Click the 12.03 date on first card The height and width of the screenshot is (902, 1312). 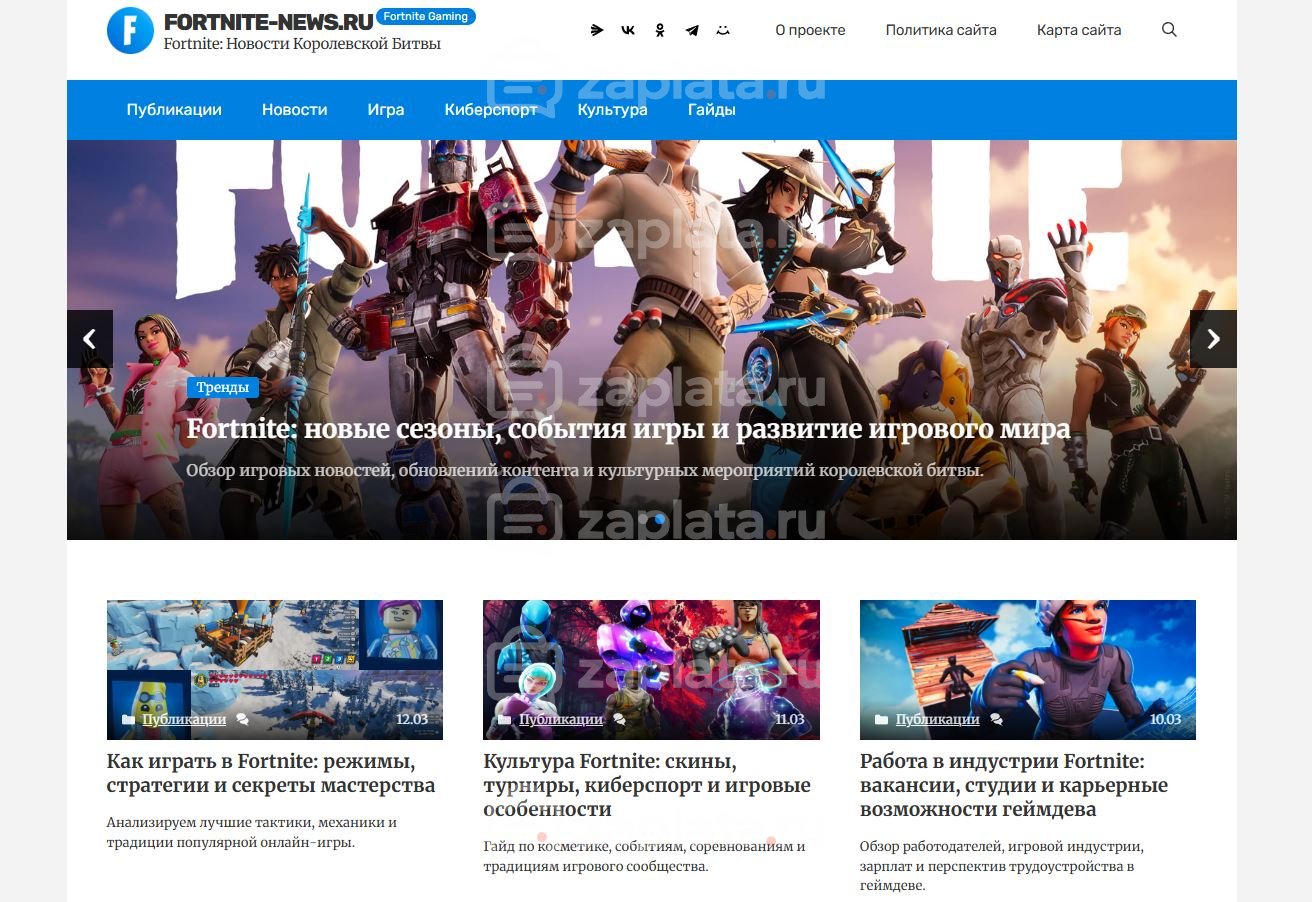[412, 719]
